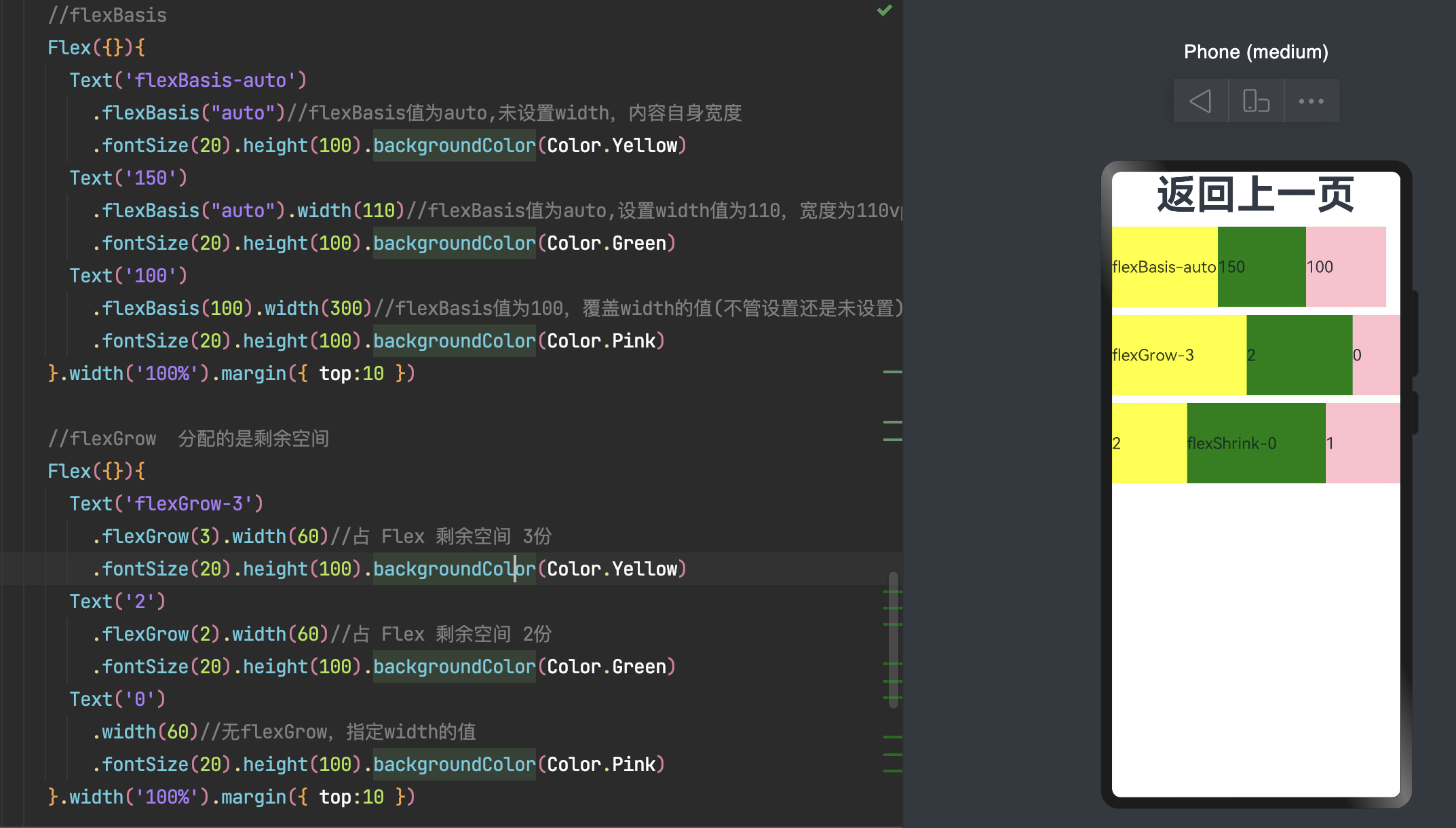Click the green flexShrink-0 block
Screen dimensions: 1456x828
(1255, 443)
